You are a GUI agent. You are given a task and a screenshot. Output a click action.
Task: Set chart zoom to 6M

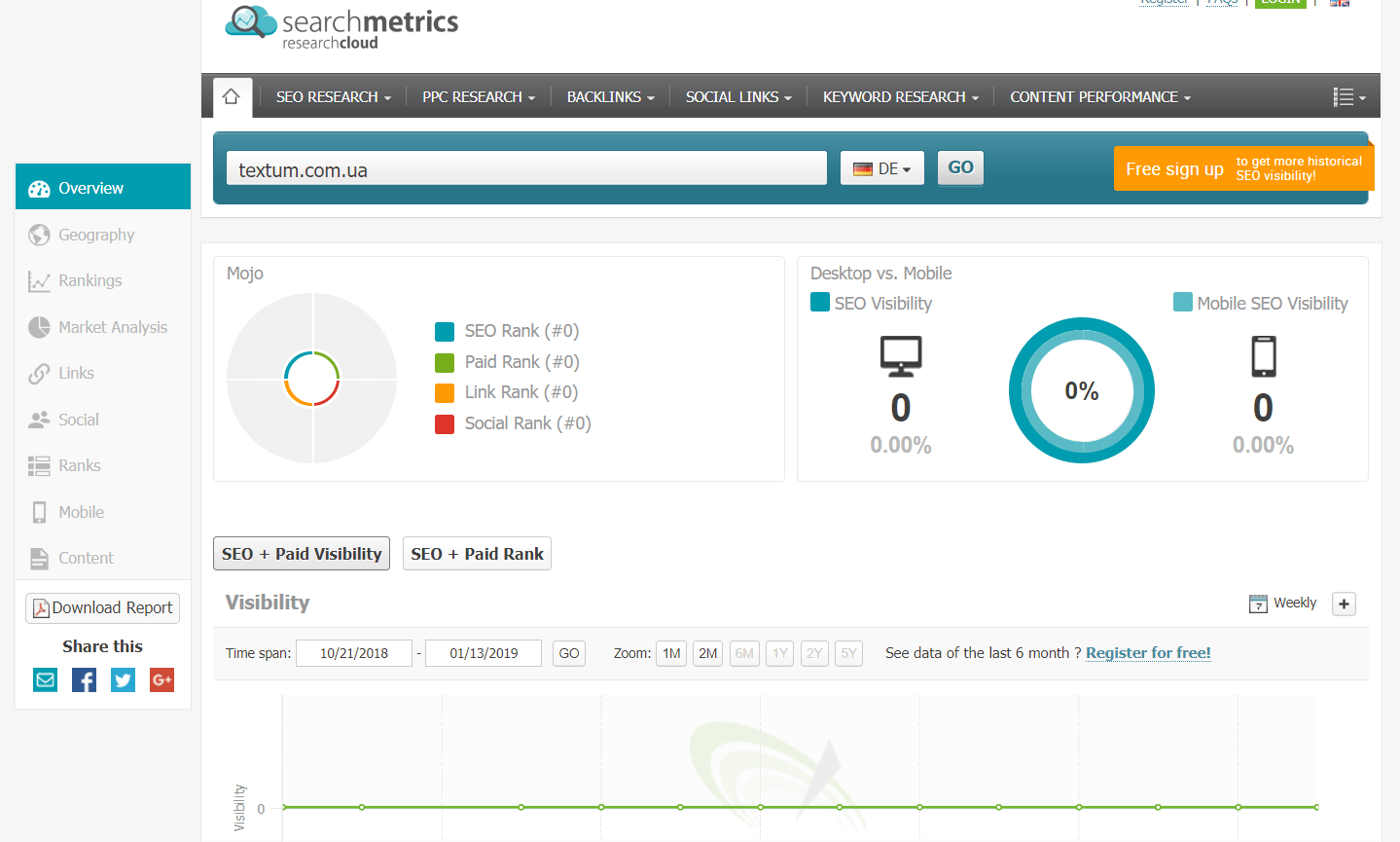tap(744, 653)
